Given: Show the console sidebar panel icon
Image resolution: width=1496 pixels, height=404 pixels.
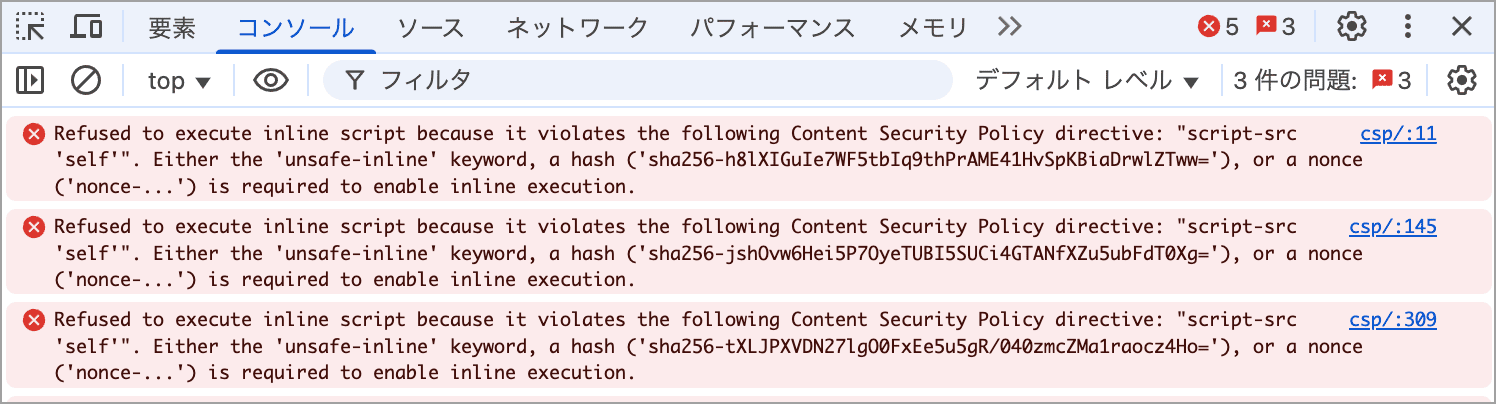Looking at the screenshot, I should (x=30, y=80).
